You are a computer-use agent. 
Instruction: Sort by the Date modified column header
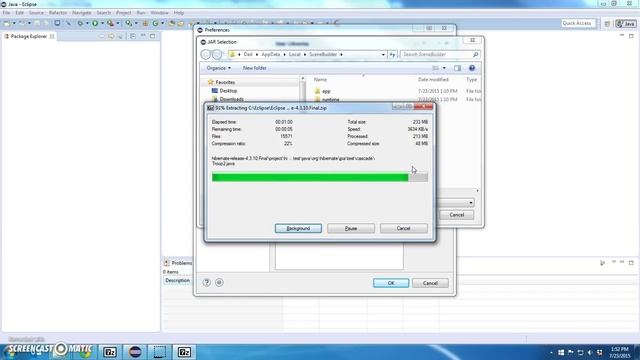coord(433,80)
